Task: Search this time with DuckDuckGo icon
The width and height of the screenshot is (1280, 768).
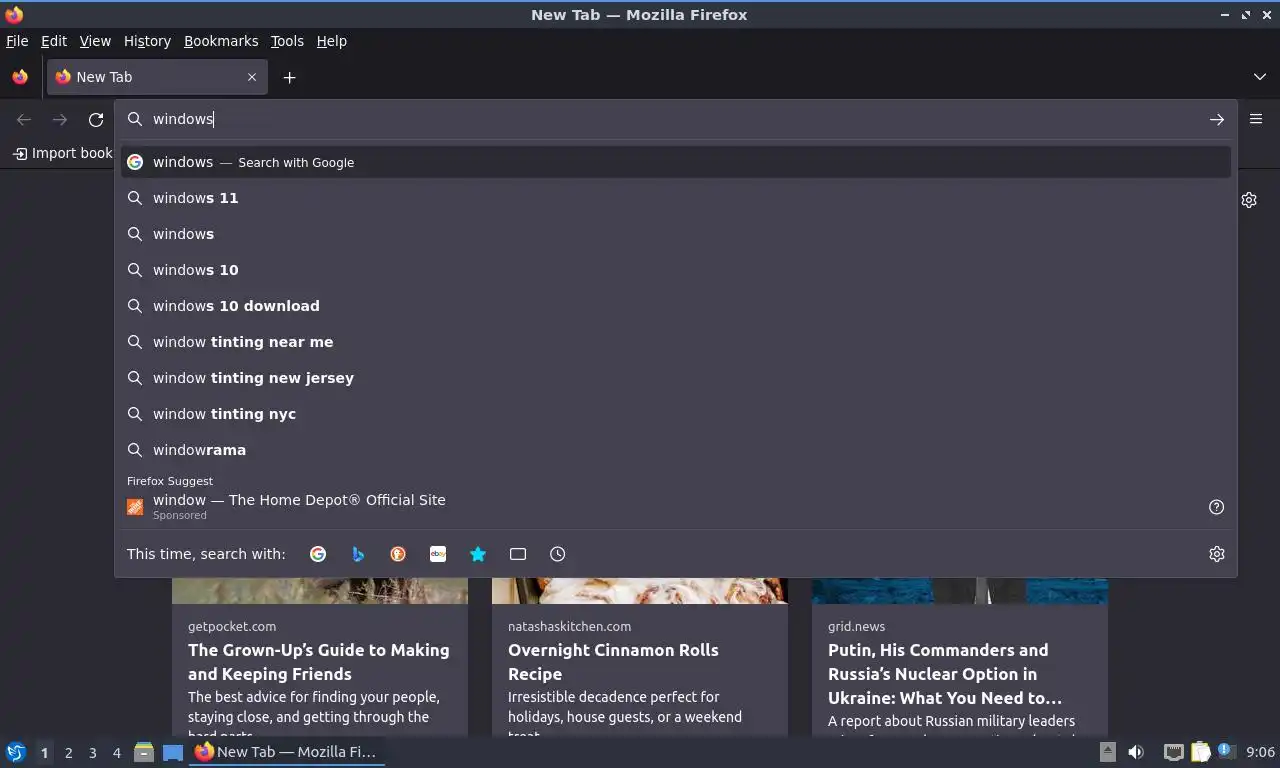Action: pyautogui.click(x=398, y=554)
